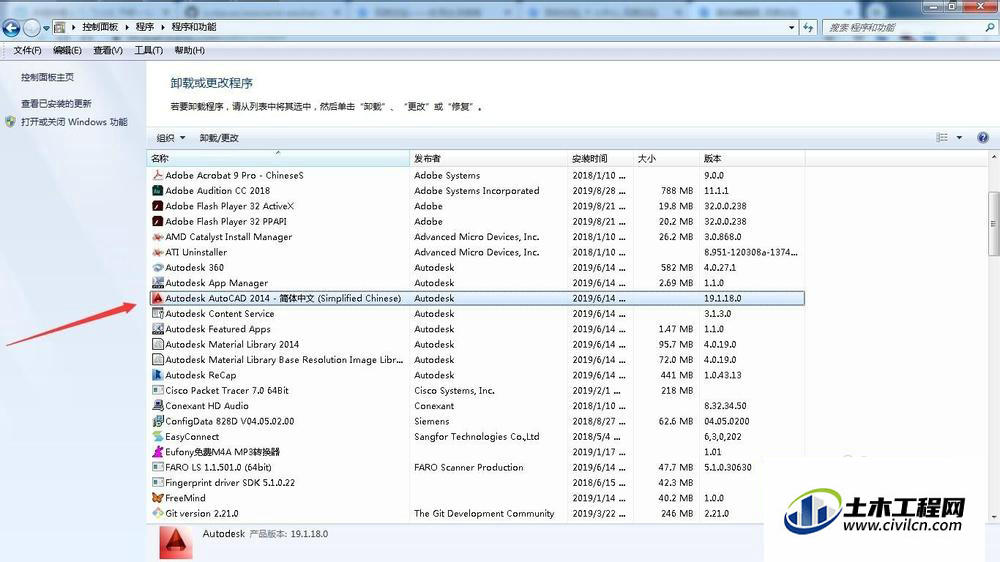Click the Autodesk App Manager icon
Viewport: 1000px width, 562px height.
[x=158, y=283]
